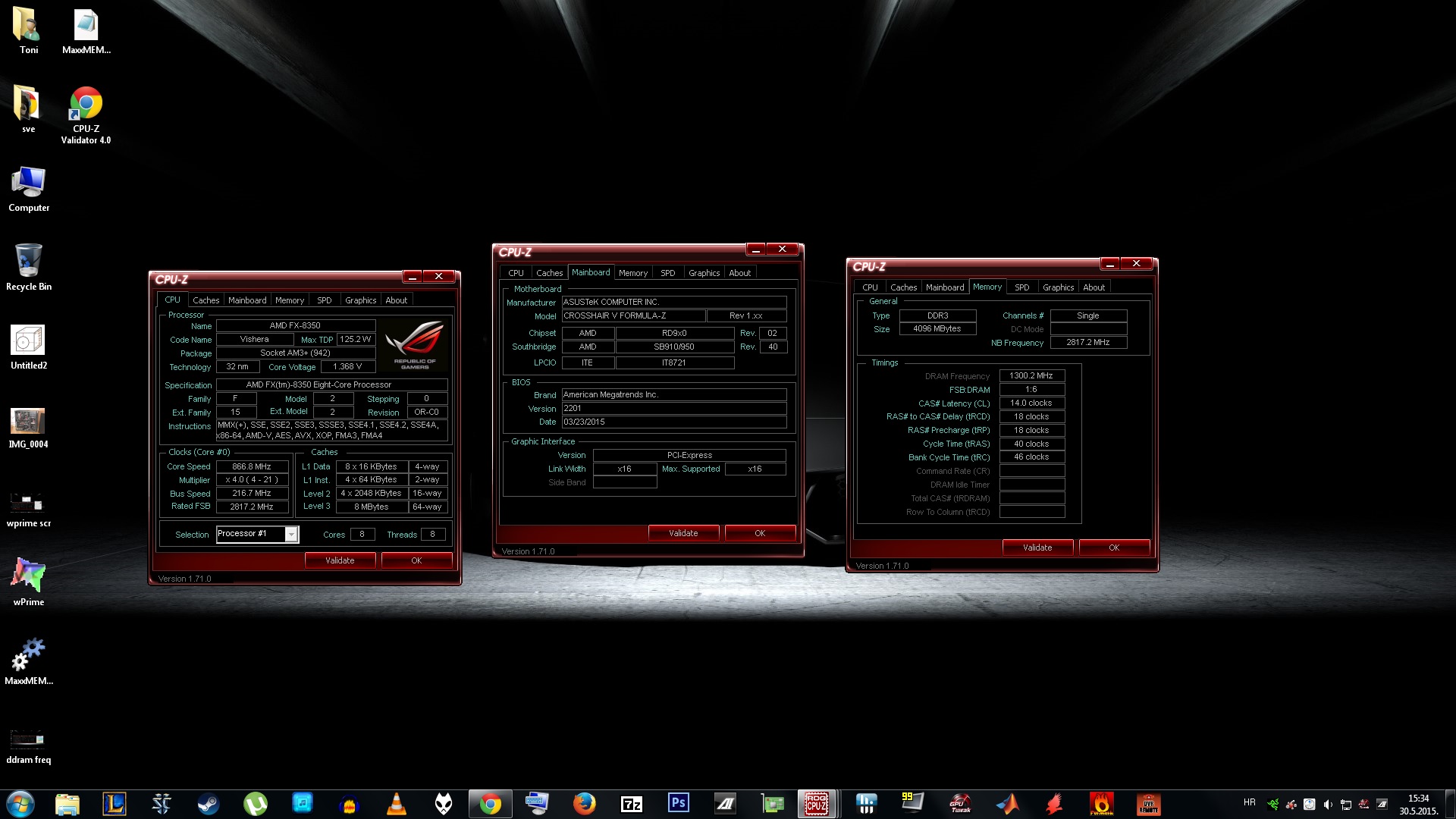Open SPD tab in middle CPU-Z window
1456x819 pixels.
667,273
